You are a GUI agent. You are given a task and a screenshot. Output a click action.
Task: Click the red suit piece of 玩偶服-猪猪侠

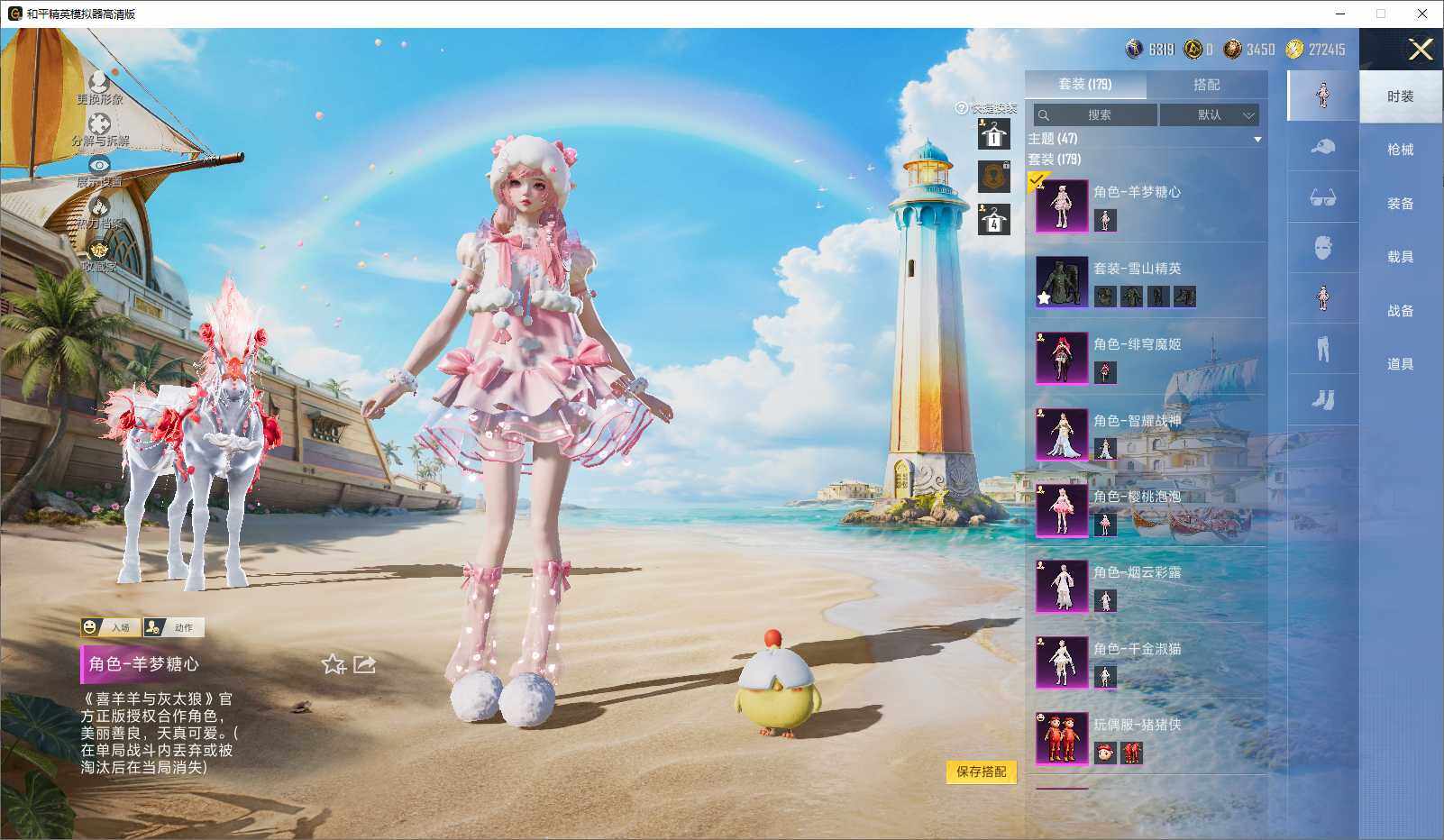[x=1131, y=753]
